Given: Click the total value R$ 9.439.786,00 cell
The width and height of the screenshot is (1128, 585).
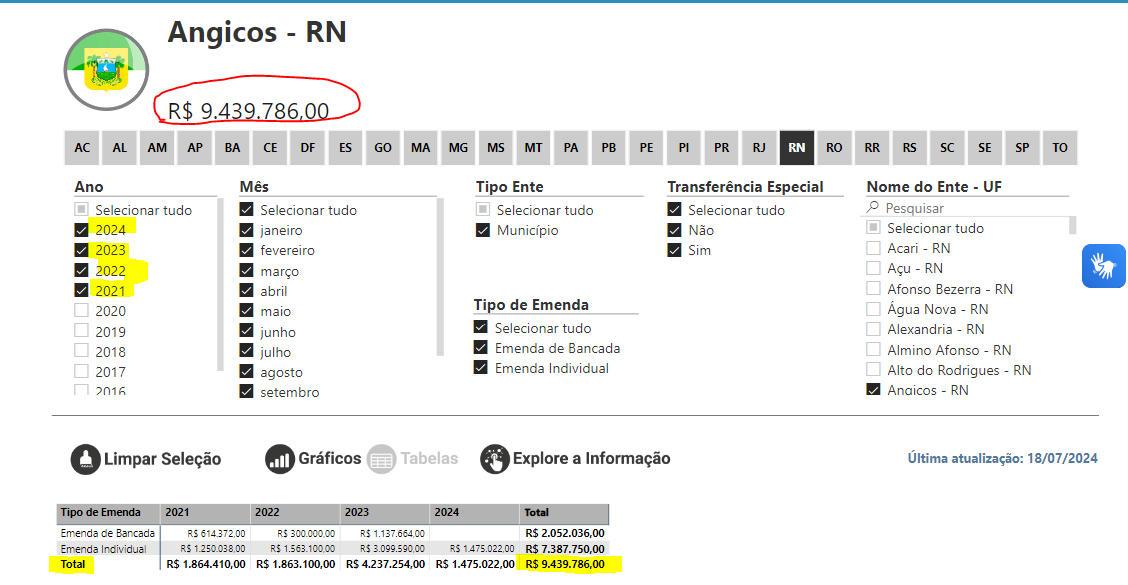Looking at the screenshot, I should point(565,564).
